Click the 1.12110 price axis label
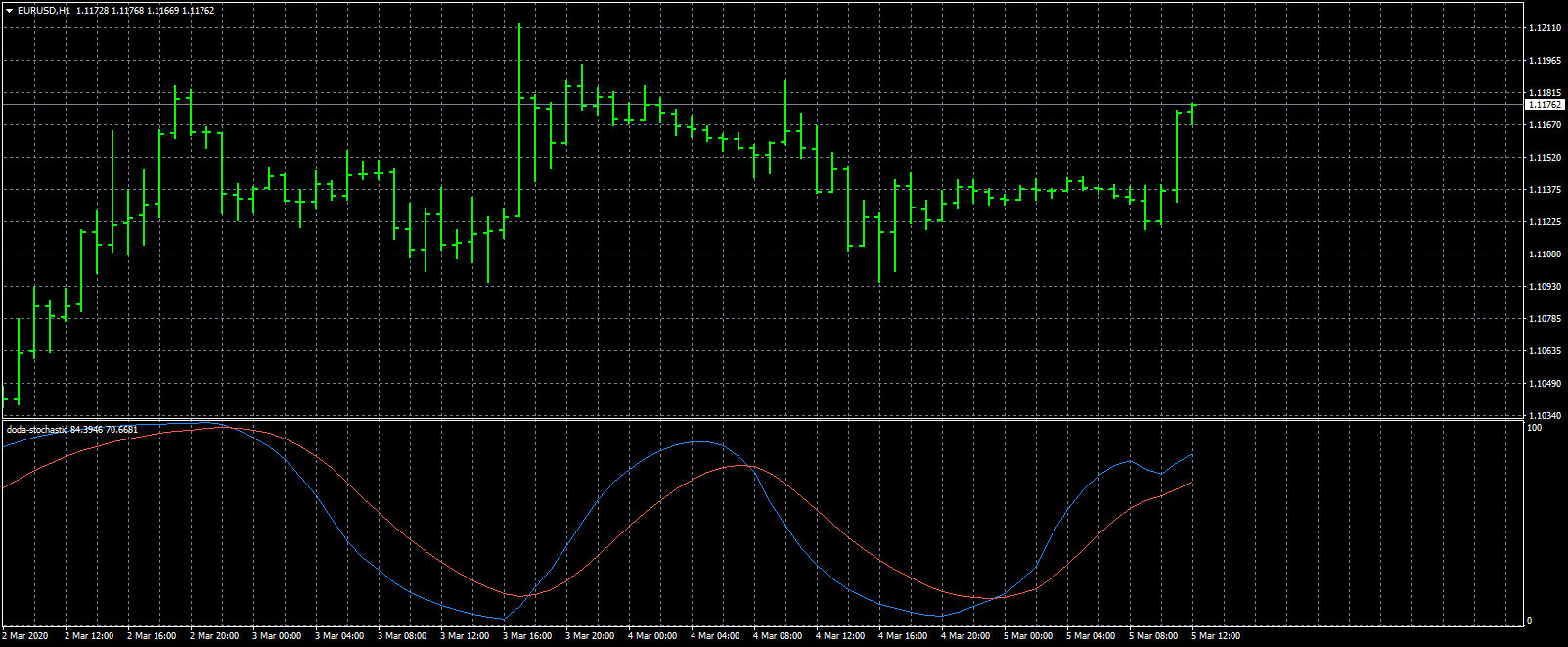 (x=1545, y=28)
